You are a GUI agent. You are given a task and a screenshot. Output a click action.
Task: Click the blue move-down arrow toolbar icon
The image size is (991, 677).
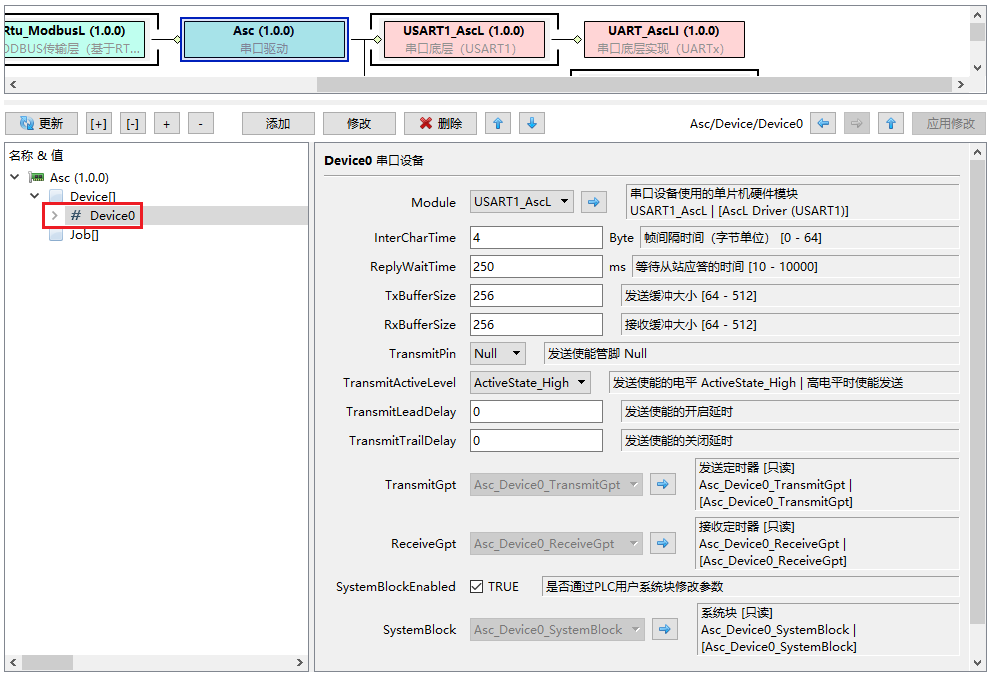click(x=532, y=123)
